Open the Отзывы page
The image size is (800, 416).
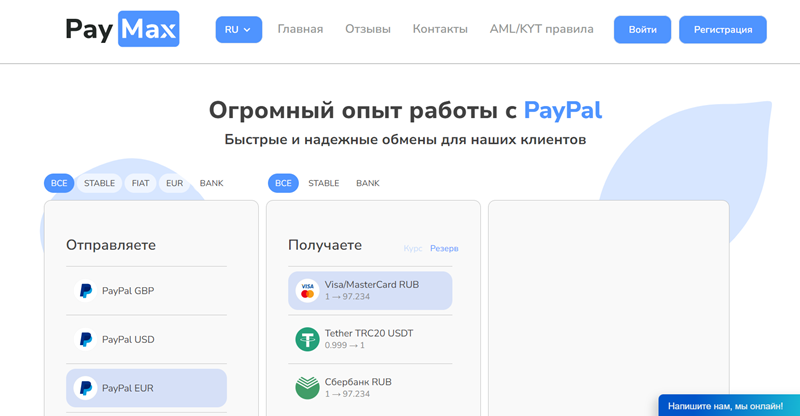pos(368,29)
